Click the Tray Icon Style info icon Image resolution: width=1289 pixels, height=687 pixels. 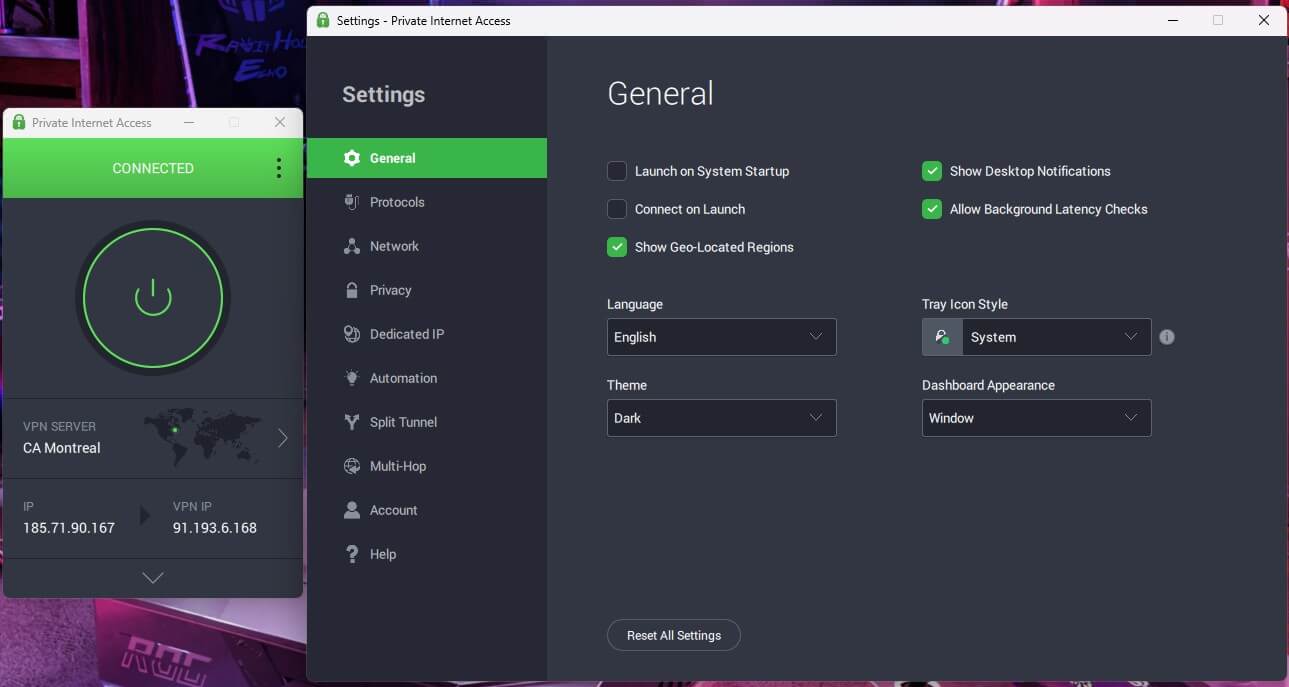pos(1167,337)
